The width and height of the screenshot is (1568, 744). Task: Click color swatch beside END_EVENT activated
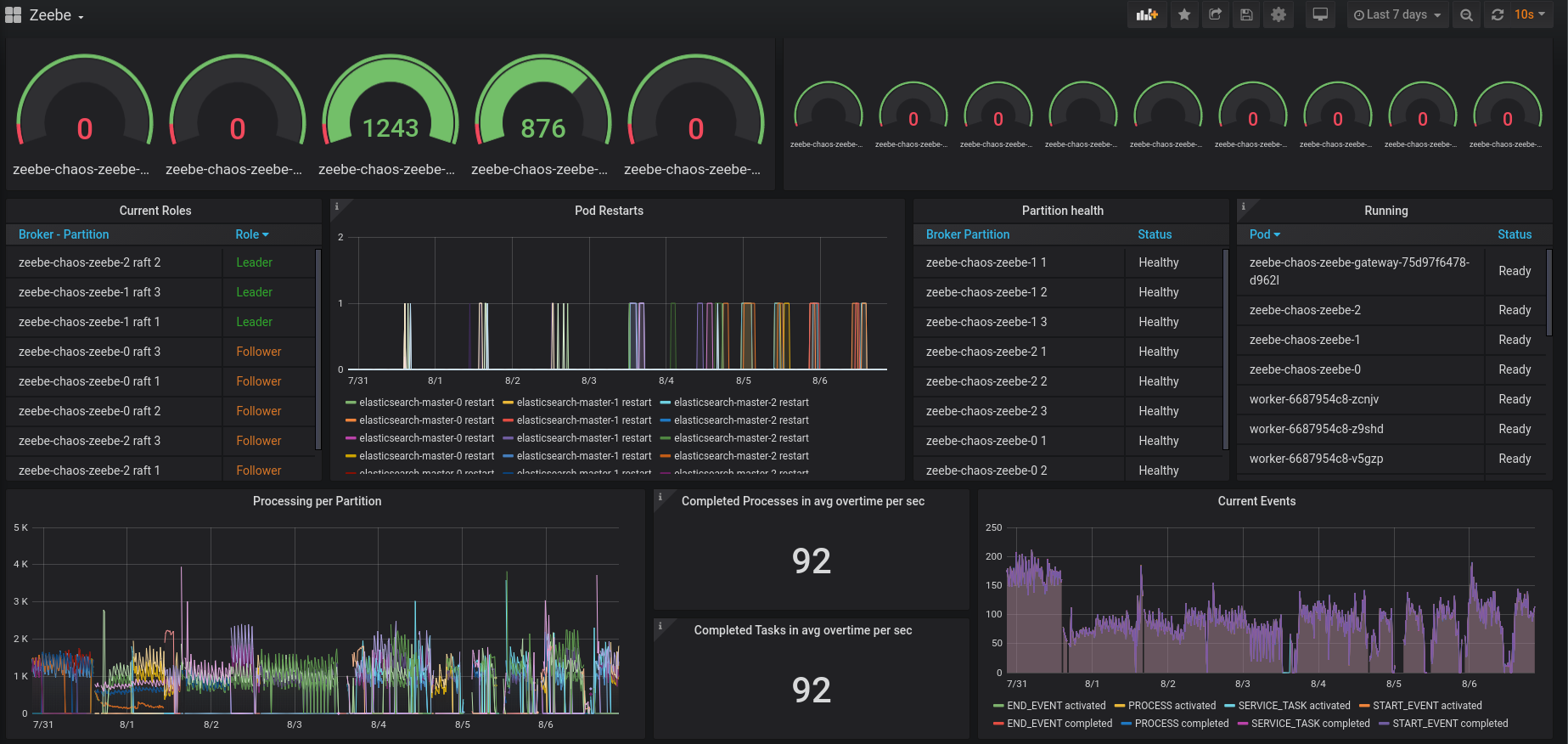[998, 706]
